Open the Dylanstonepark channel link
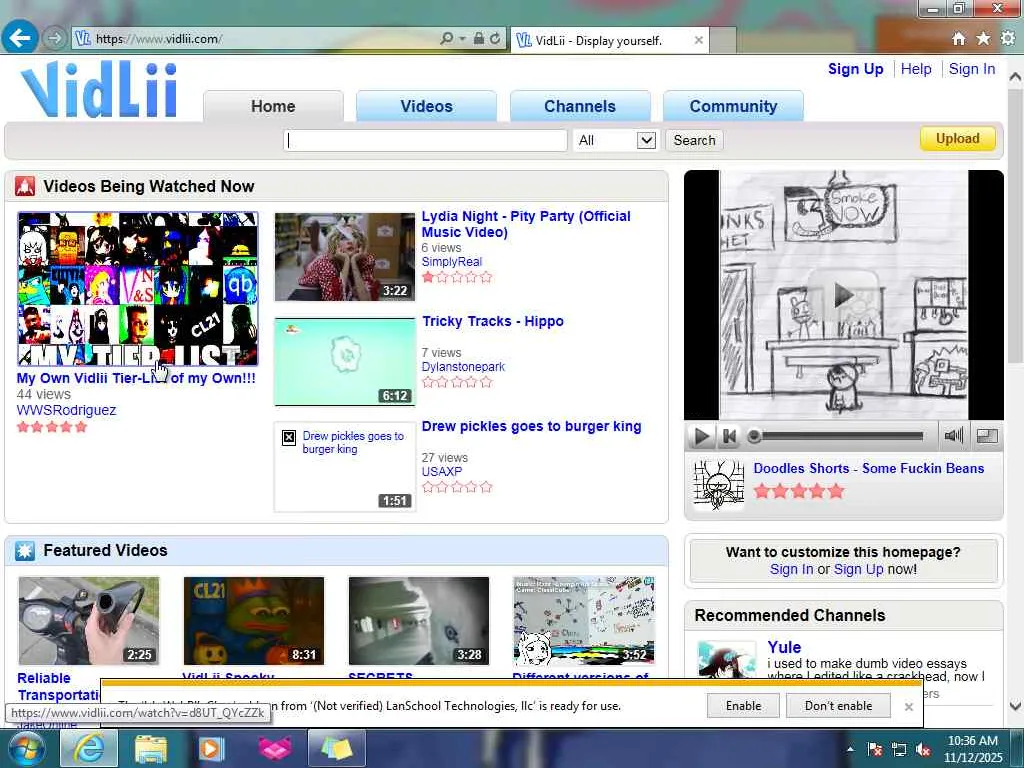 click(x=463, y=367)
